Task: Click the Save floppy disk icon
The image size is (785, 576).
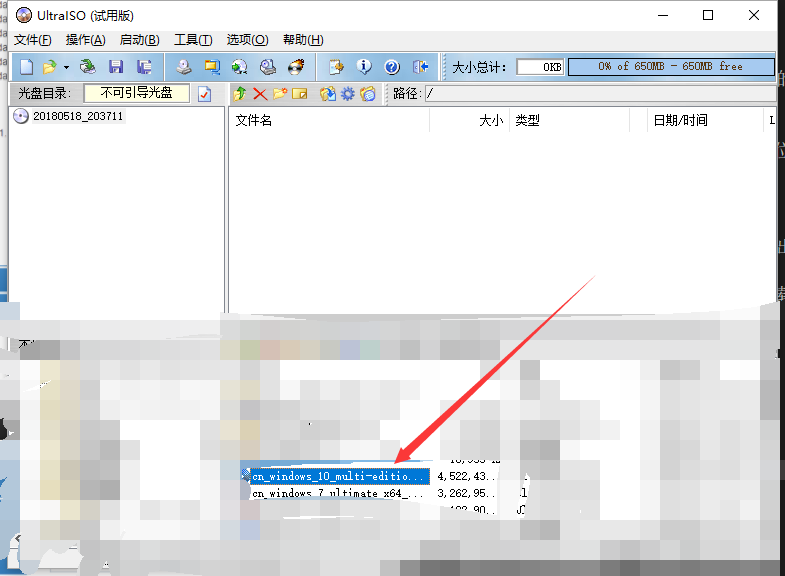Action: click(x=116, y=67)
